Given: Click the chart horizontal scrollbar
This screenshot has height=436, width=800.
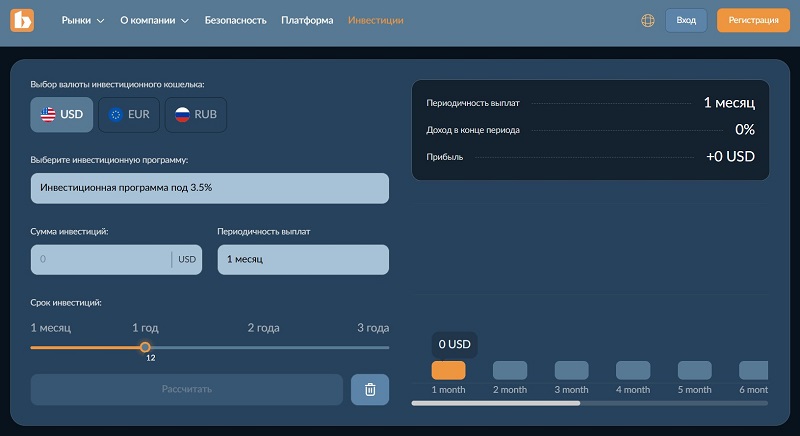Looking at the screenshot, I should click(x=496, y=403).
